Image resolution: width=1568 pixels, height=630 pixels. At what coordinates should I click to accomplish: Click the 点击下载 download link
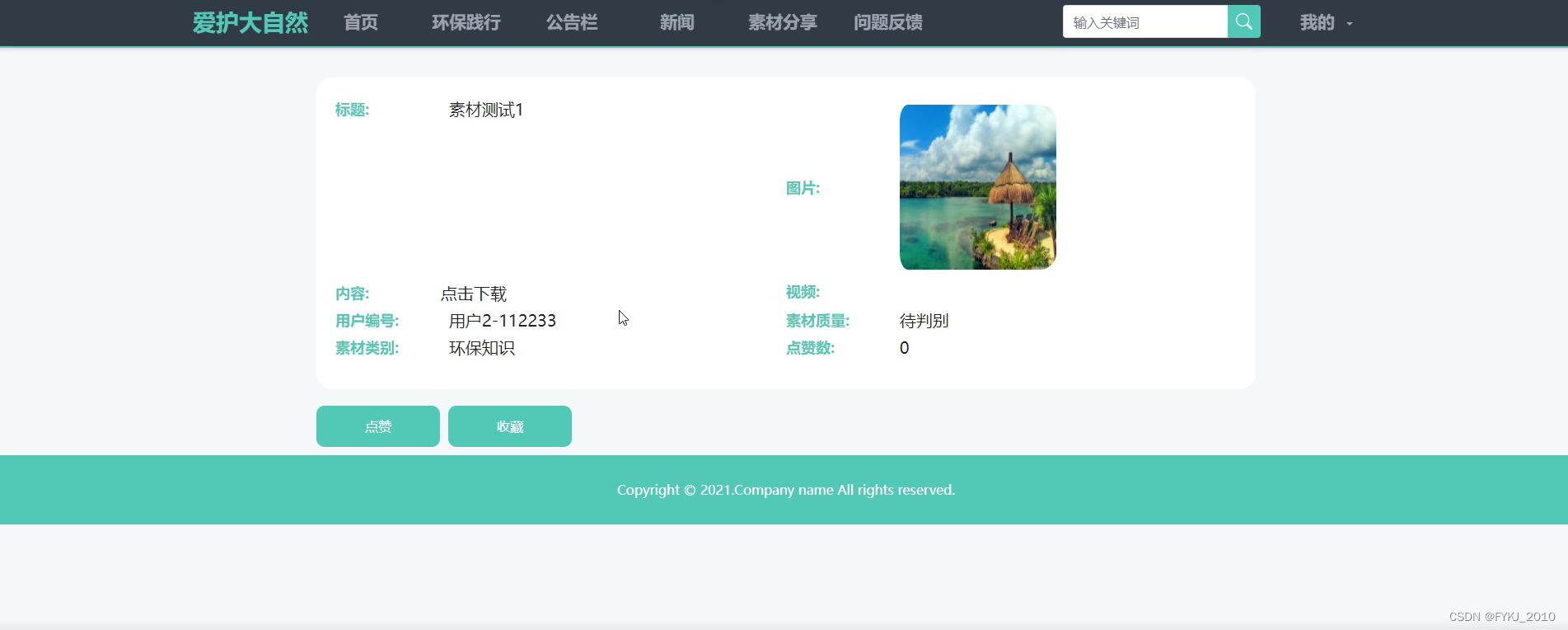[474, 294]
